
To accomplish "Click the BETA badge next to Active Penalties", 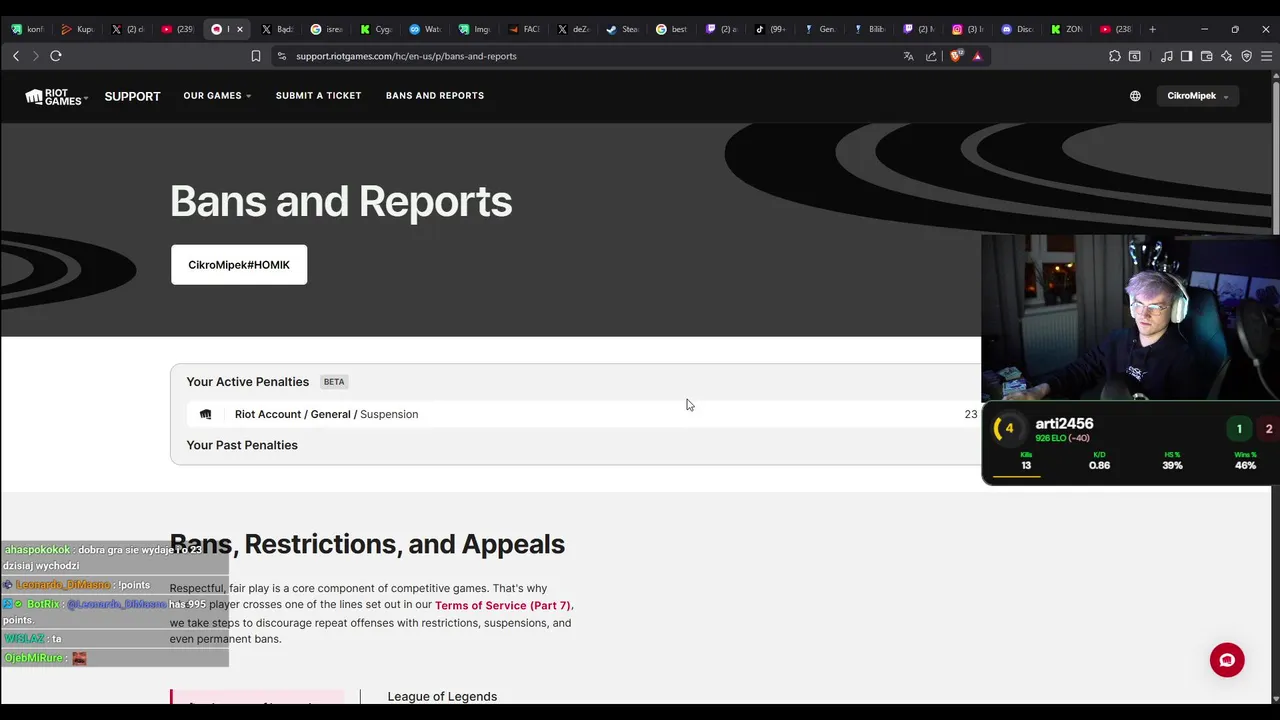I will click(334, 382).
